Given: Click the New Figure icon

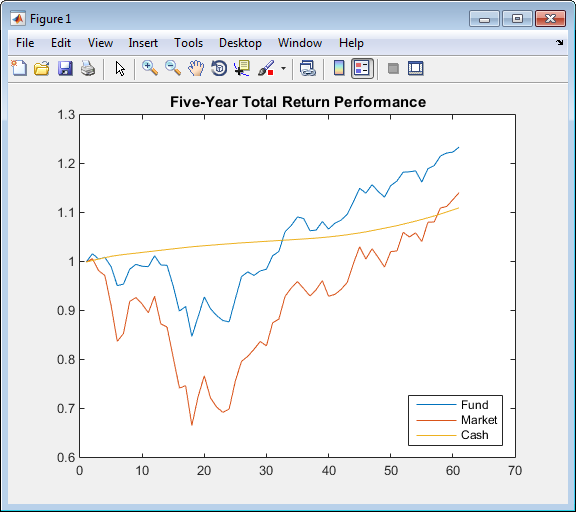Looking at the screenshot, I should 19,68.
